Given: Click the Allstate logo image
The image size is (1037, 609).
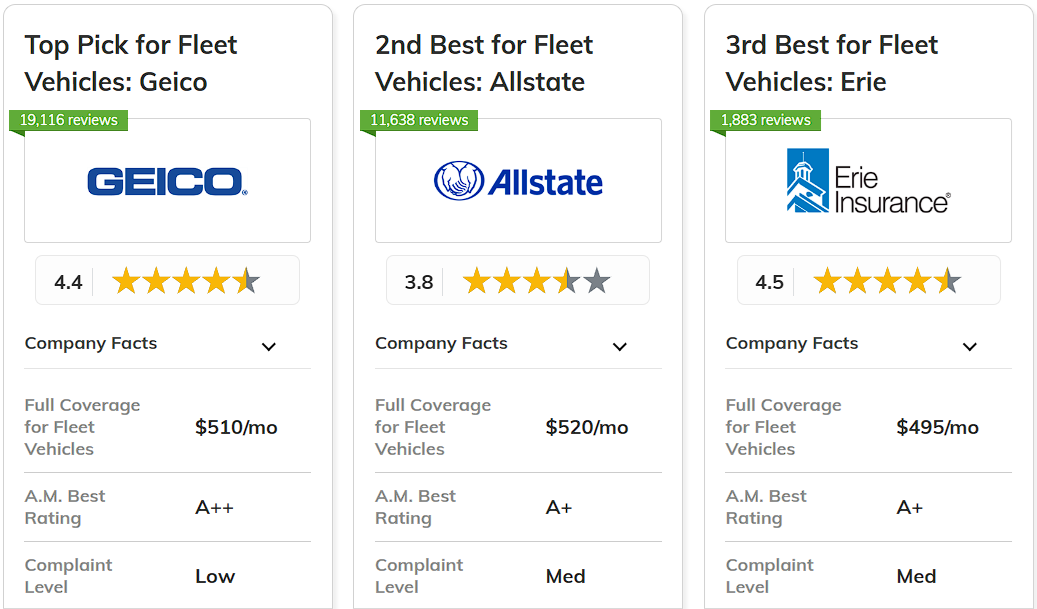Looking at the screenshot, I should (518, 181).
